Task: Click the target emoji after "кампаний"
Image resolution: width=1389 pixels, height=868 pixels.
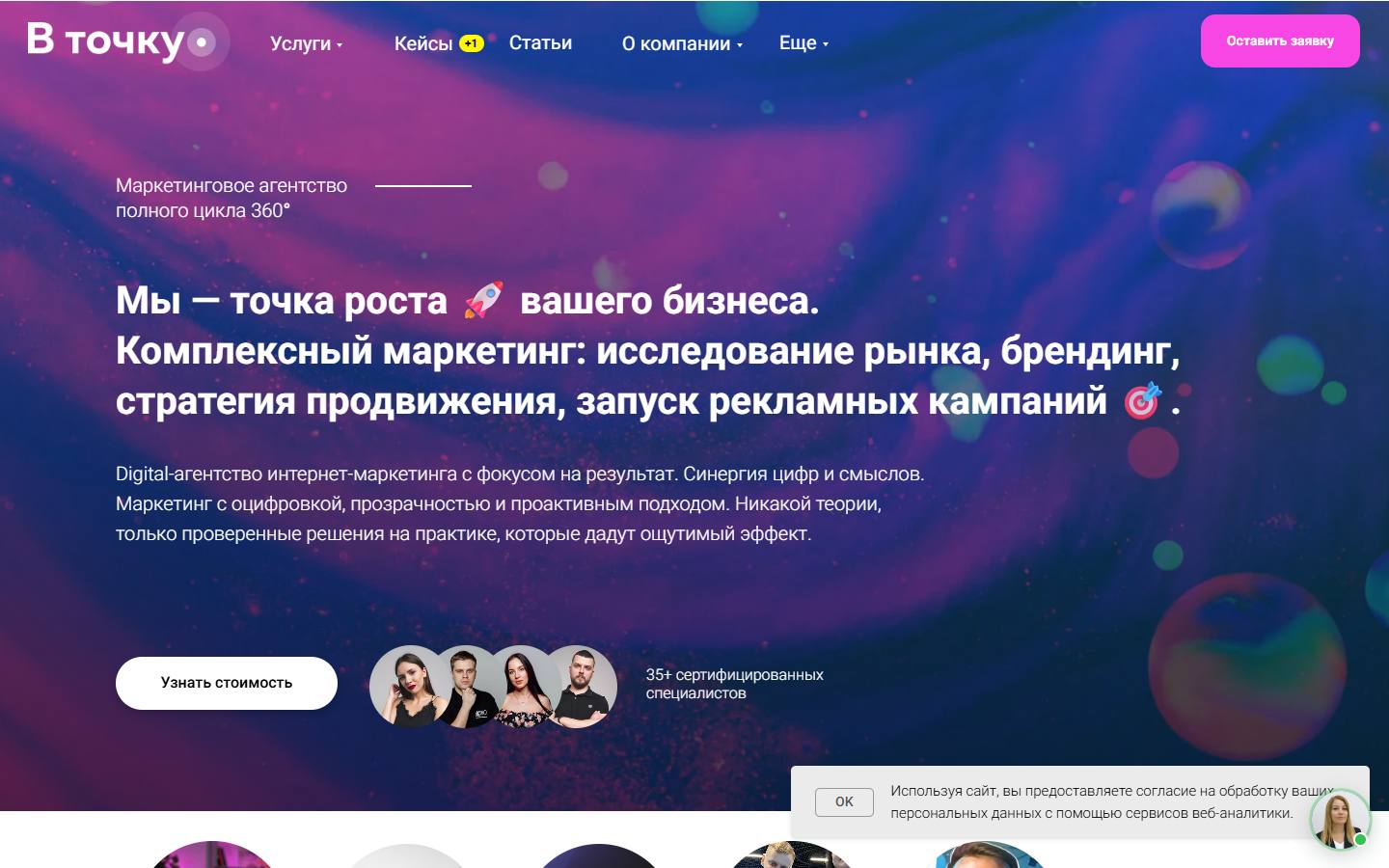Action: [x=1143, y=400]
